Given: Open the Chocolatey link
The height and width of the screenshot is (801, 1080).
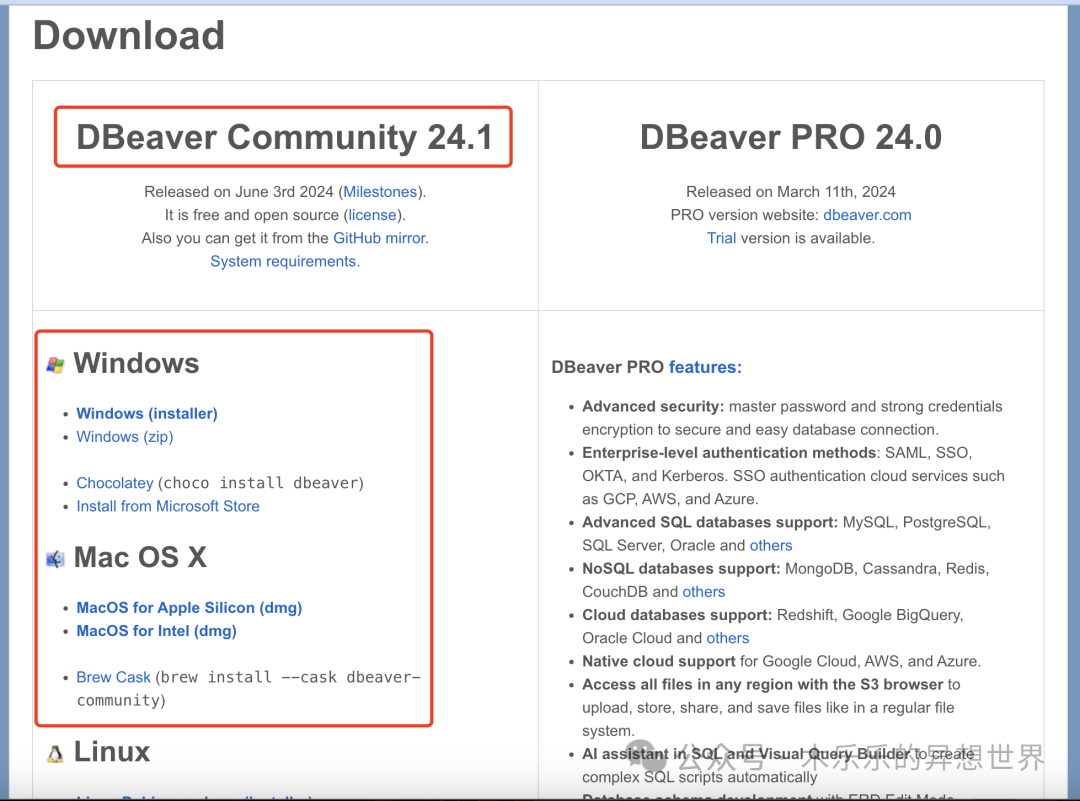Looking at the screenshot, I should [x=115, y=483].
